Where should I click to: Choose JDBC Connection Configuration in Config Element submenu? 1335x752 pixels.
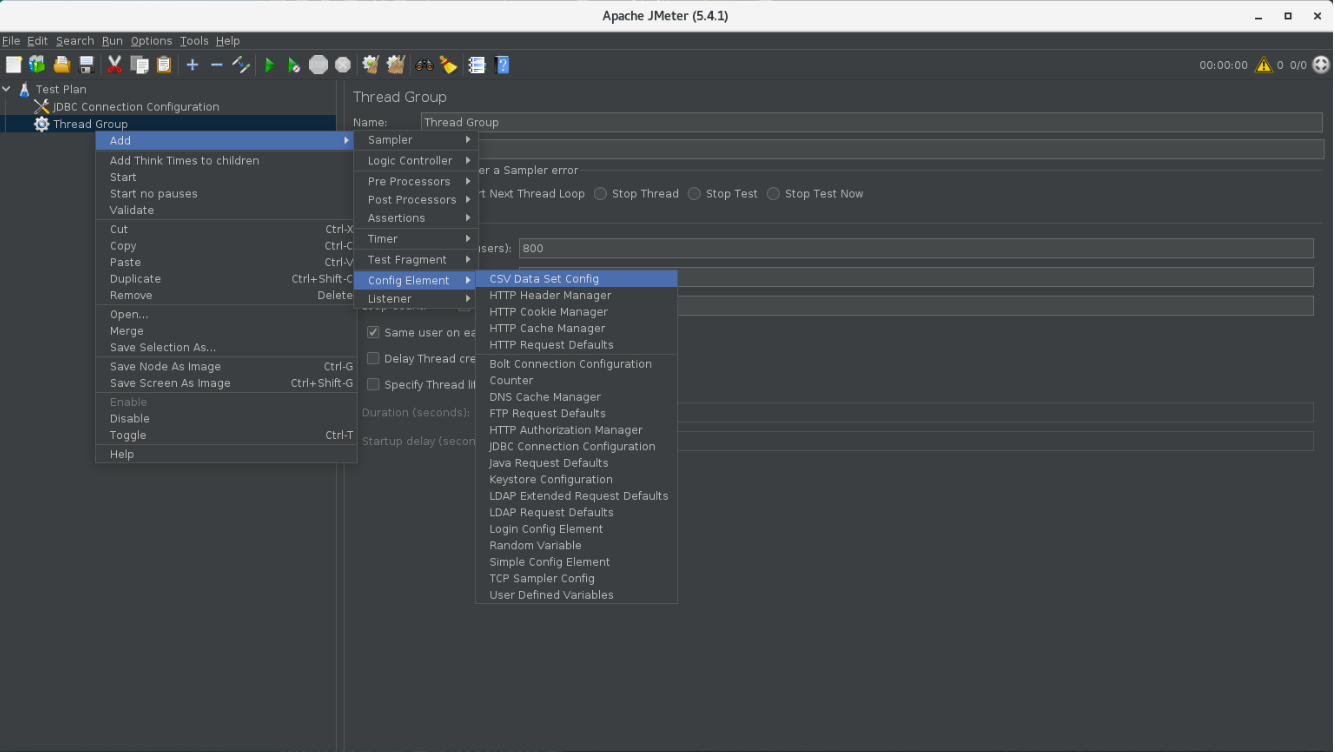point(577,447)
